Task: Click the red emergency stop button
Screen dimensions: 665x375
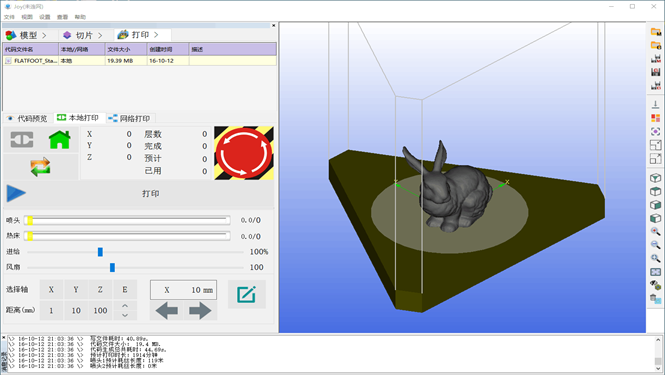Action: [x=244, y=153]
